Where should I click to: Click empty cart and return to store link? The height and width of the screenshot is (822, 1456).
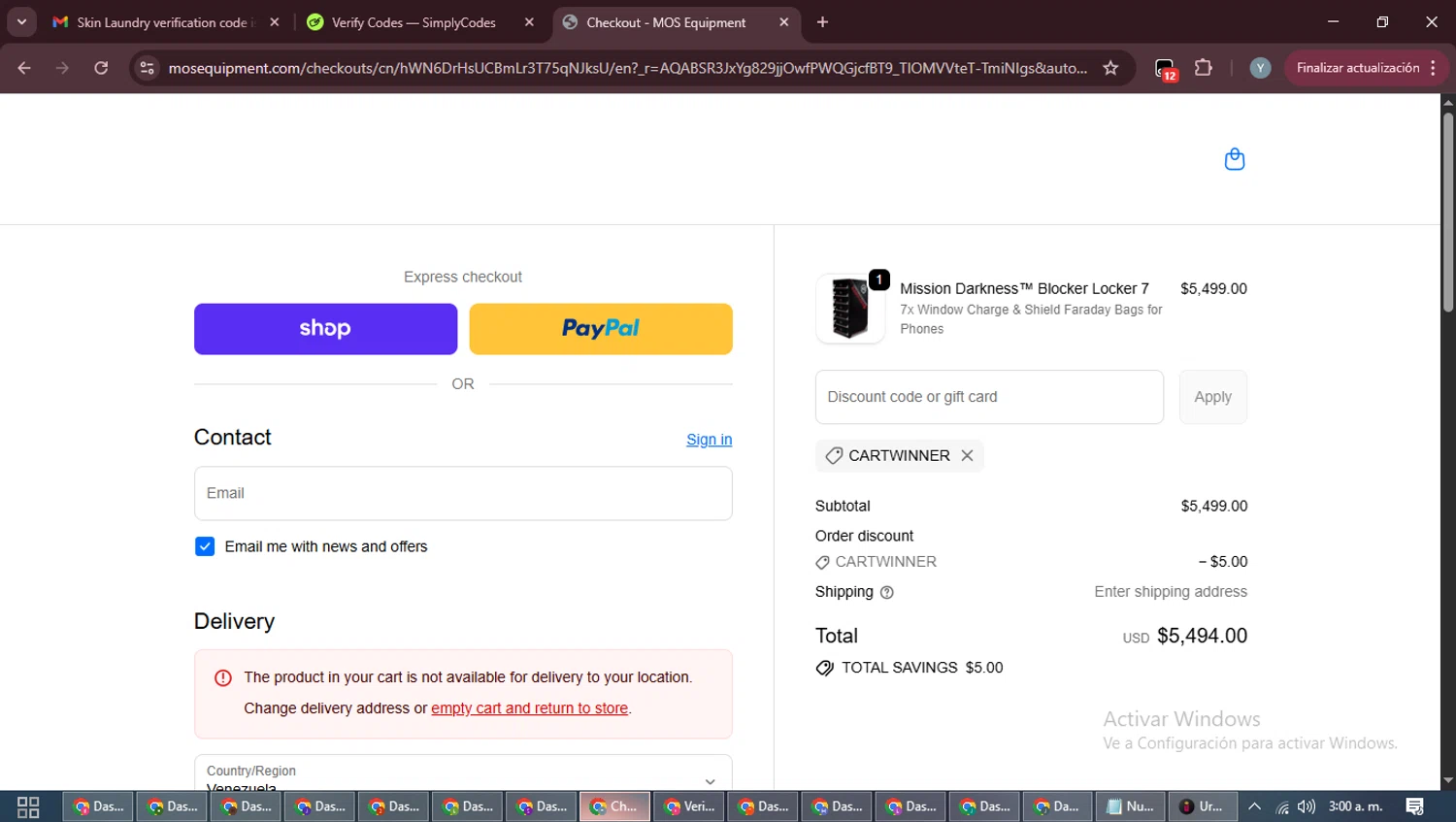[x=529, y=708]
